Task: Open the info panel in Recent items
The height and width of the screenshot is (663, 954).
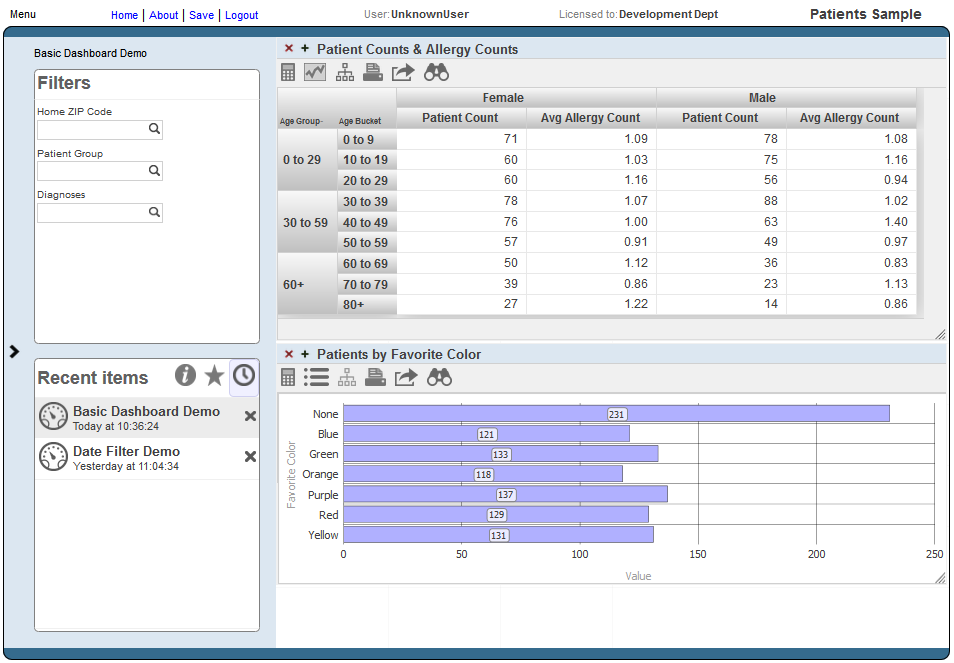Action: pos(185,375)
